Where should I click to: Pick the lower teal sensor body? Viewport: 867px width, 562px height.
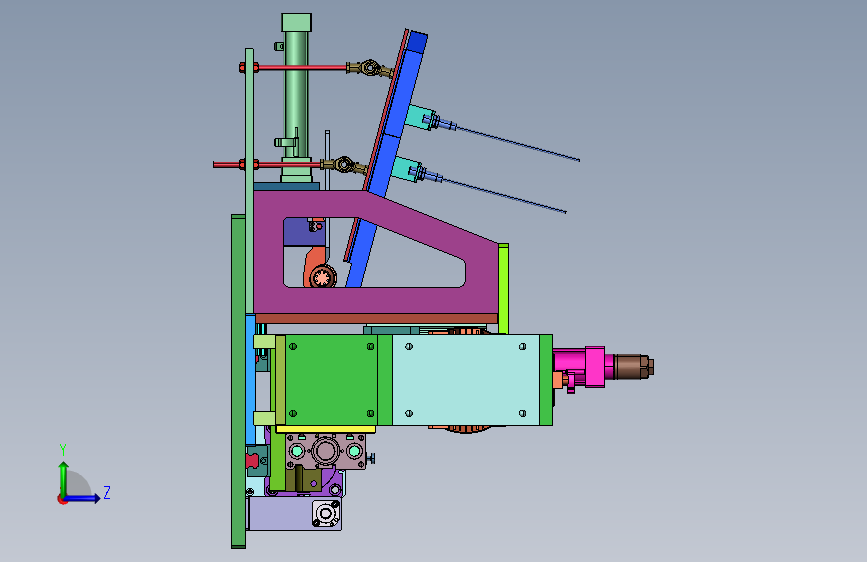[404, 169]
